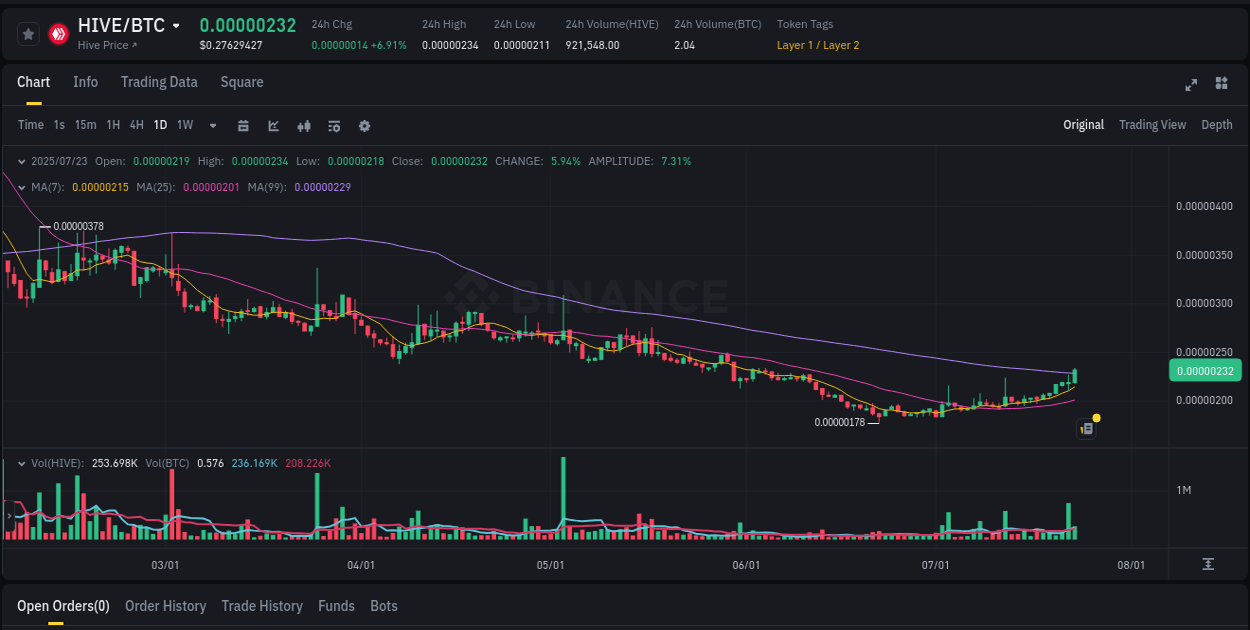This screenshot has width=1250, height=630.
Task: Open the layout widgets icon
Action: click(1222, 85)
